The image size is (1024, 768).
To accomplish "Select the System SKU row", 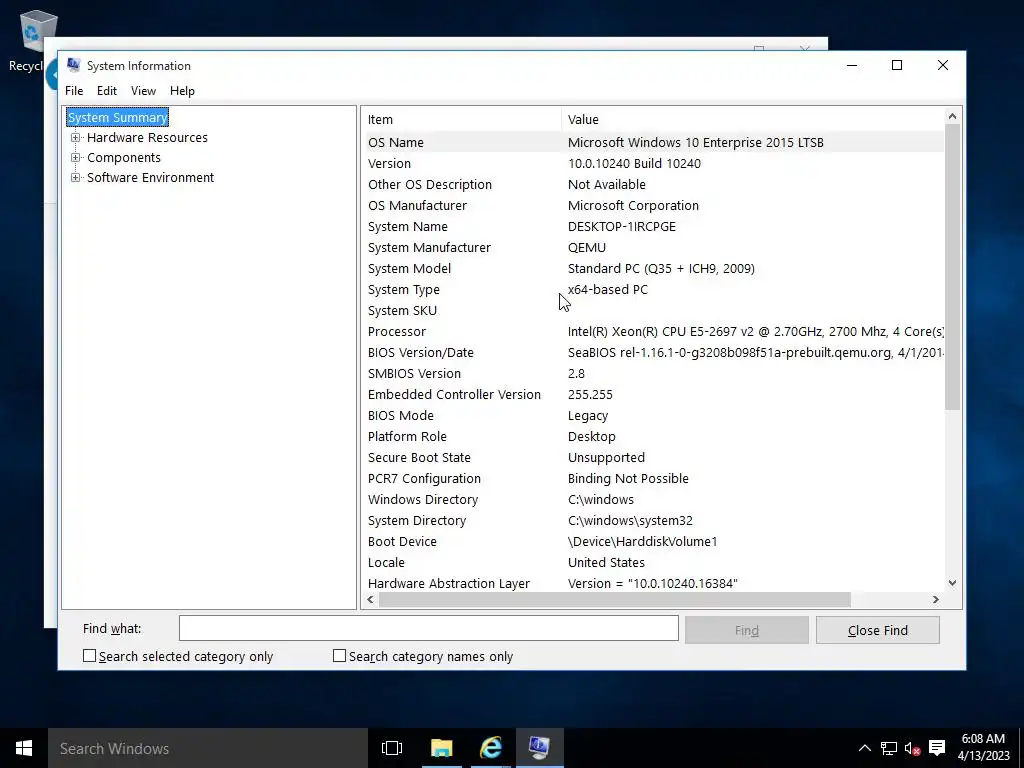I will pos(653,310).
